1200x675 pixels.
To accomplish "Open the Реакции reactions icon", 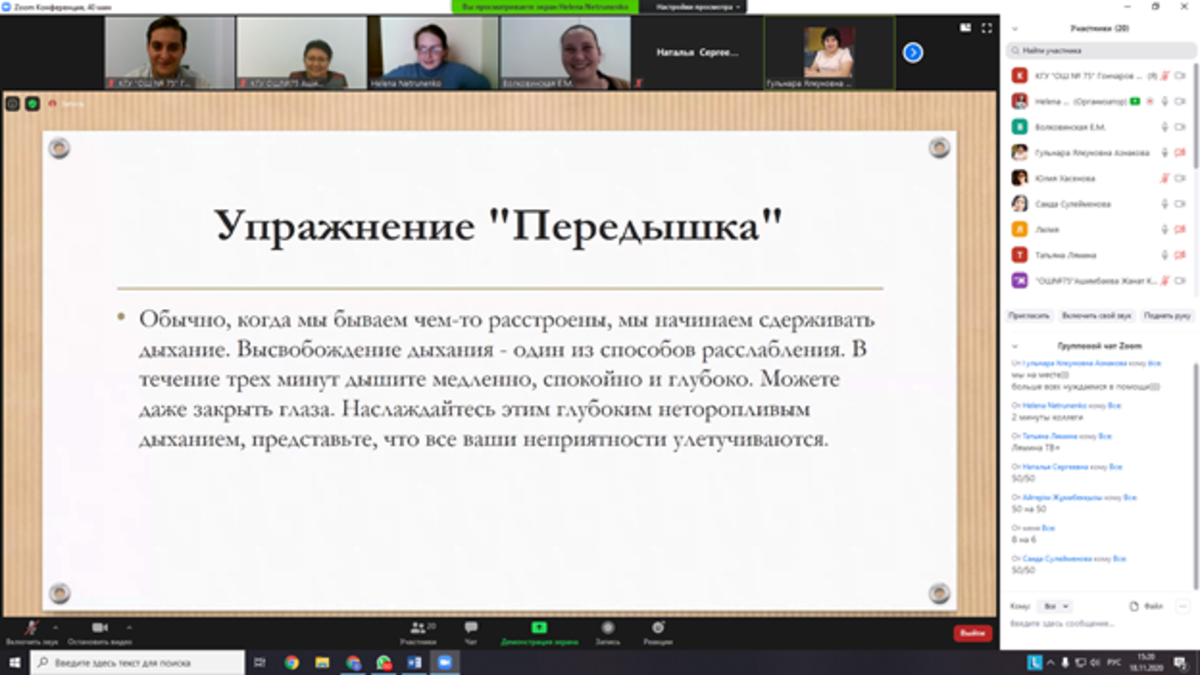I will [x=658, y=629].
